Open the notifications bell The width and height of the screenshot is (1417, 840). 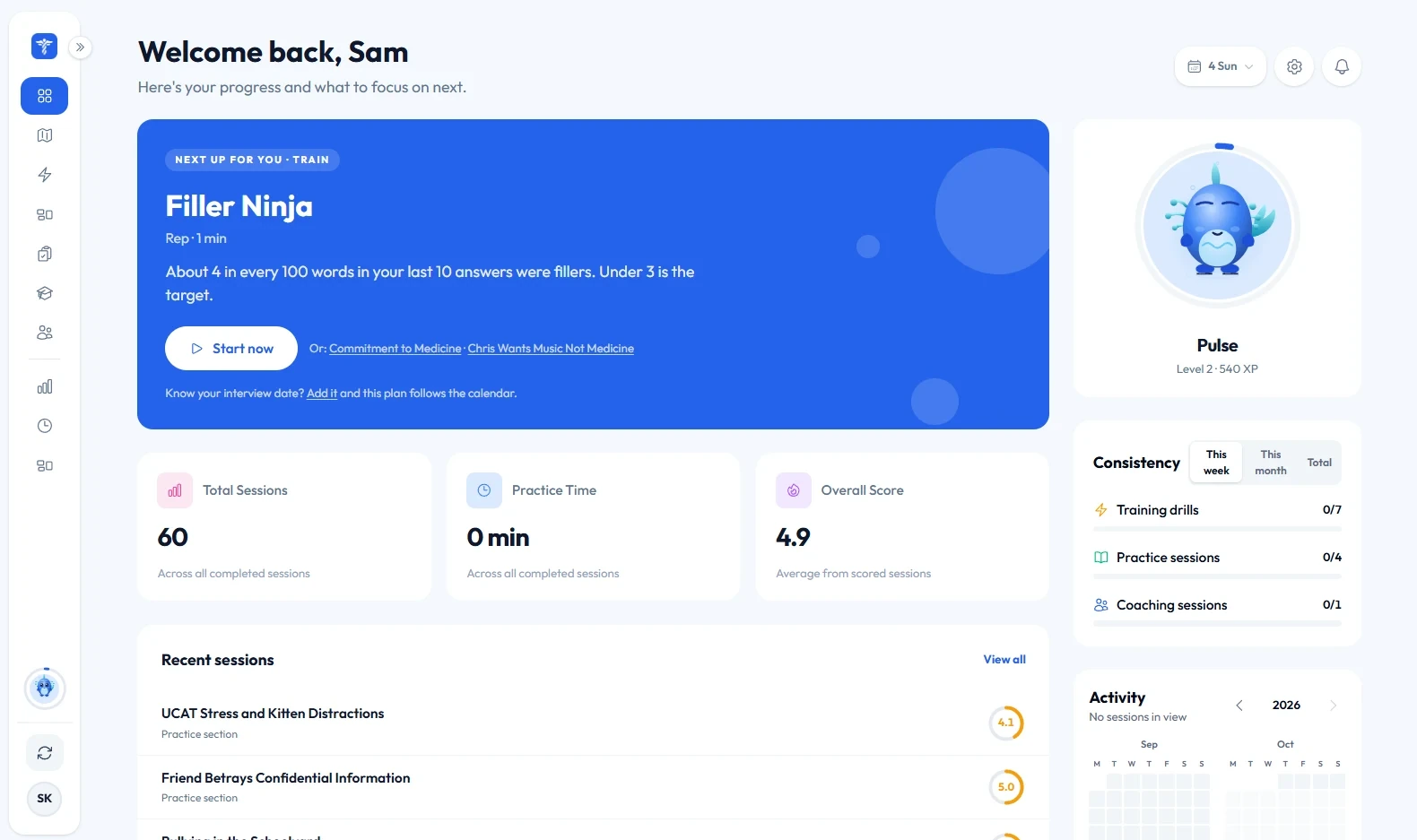click(1342, 66)
